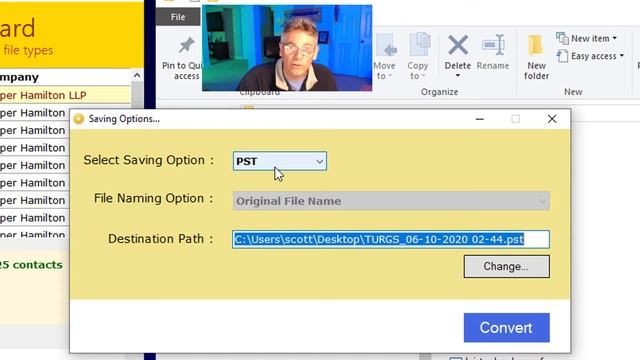Viewport: 640px width, 360px height.
Task: Click the Delete icon in Explorer ribbon
Action: (x=458, y=45)
